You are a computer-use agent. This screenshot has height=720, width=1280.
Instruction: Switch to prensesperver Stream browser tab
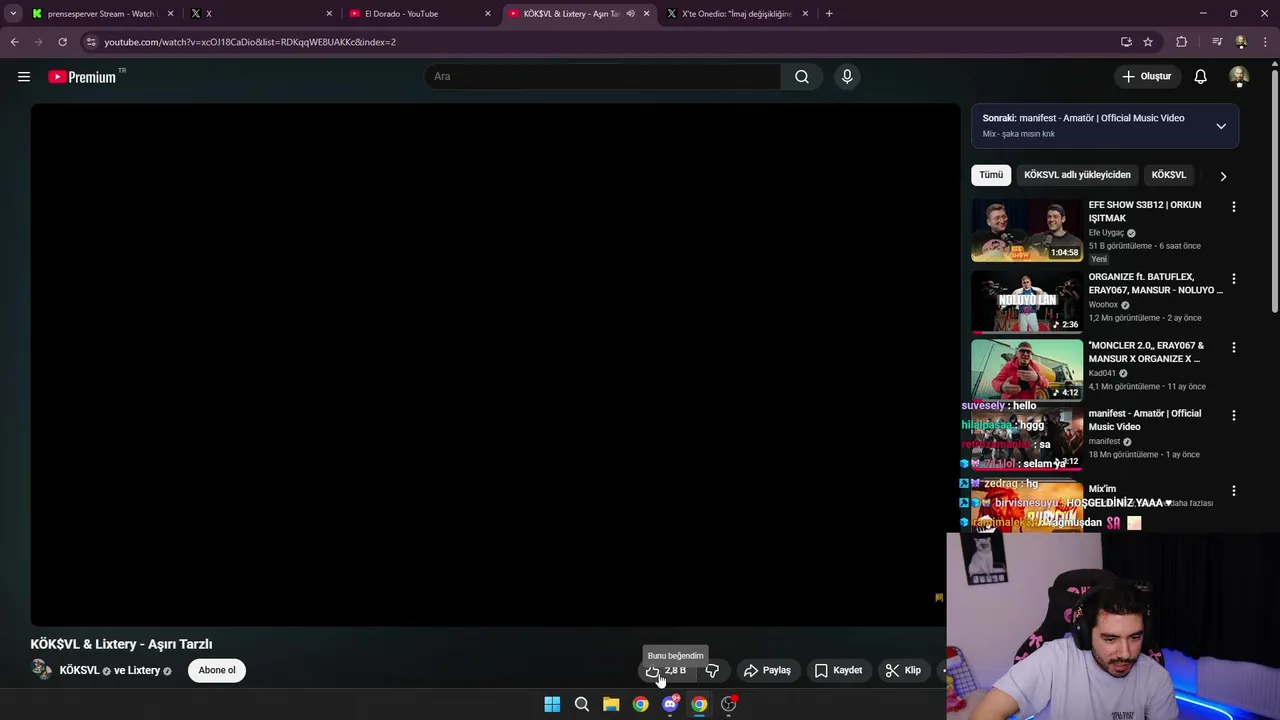101,14
